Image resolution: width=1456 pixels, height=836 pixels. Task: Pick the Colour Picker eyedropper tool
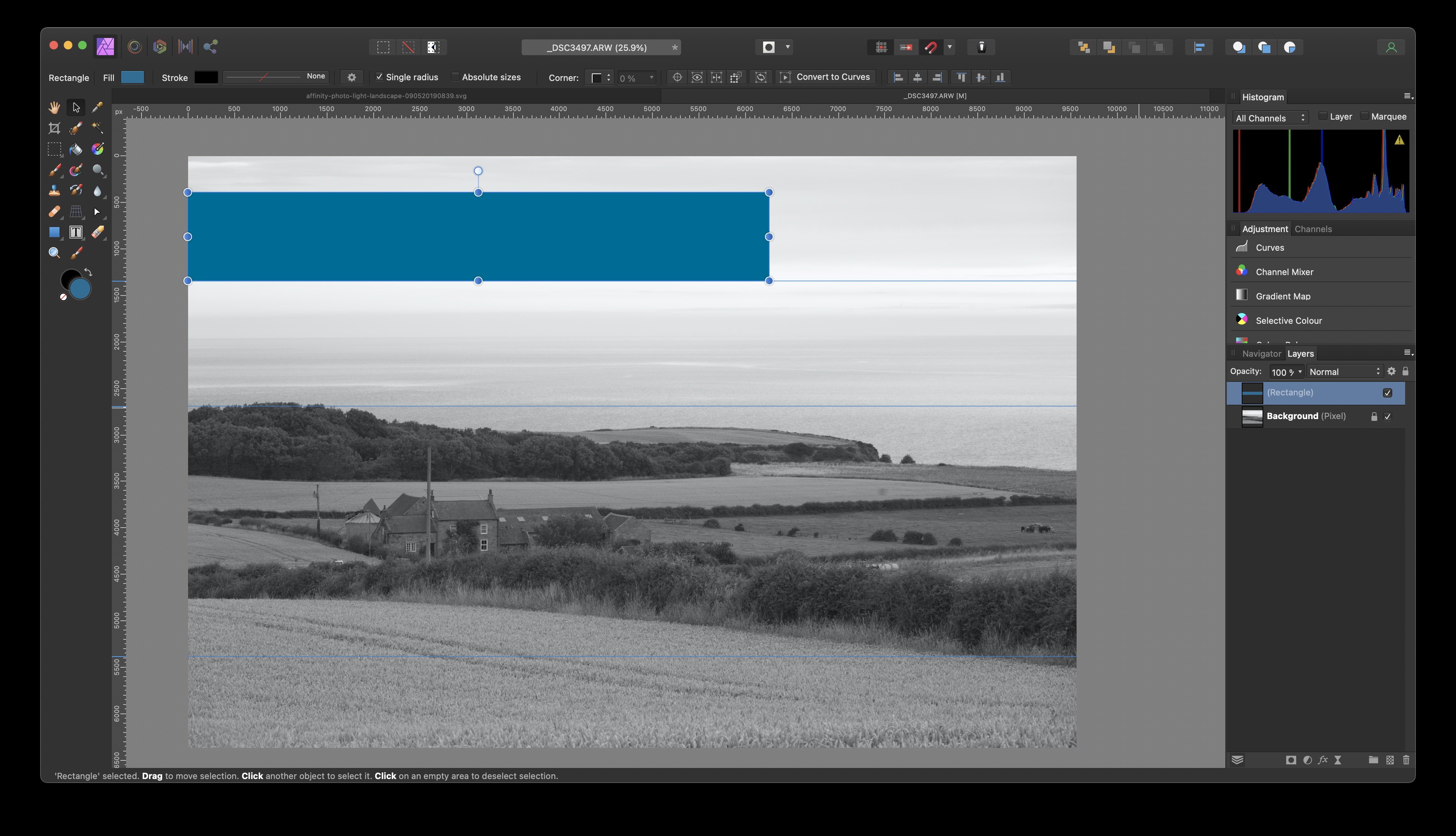[x=97, y=107]
